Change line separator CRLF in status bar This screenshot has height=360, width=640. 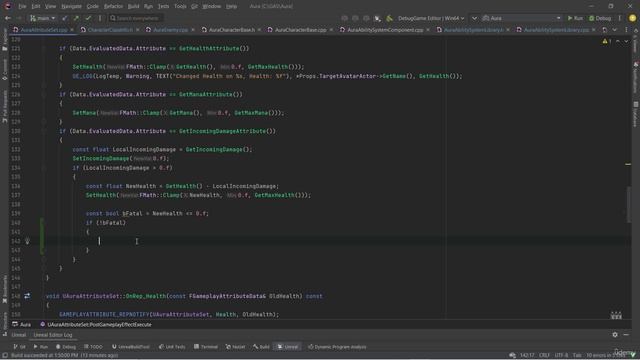pyautogui.click(x=544, y=355)
